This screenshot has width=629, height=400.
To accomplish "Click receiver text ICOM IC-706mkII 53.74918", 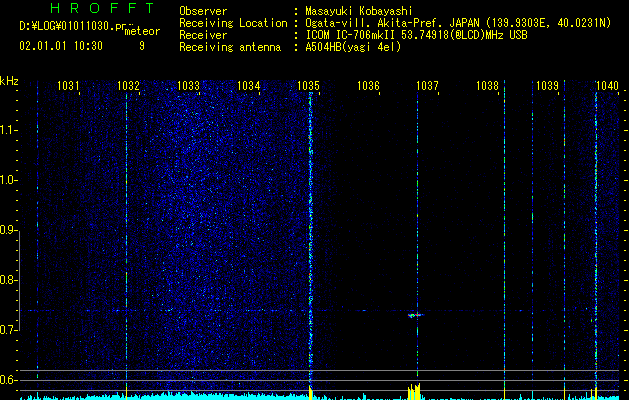I will [x=379, y=35].
